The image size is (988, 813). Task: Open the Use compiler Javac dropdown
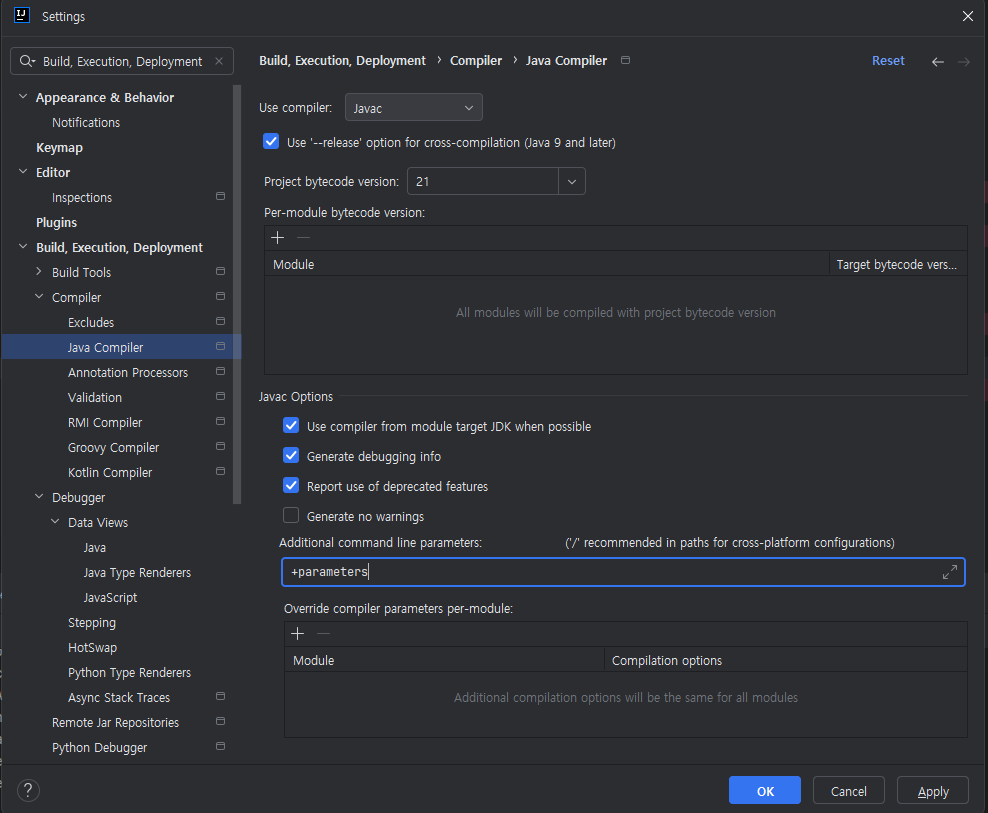(414, 108)
